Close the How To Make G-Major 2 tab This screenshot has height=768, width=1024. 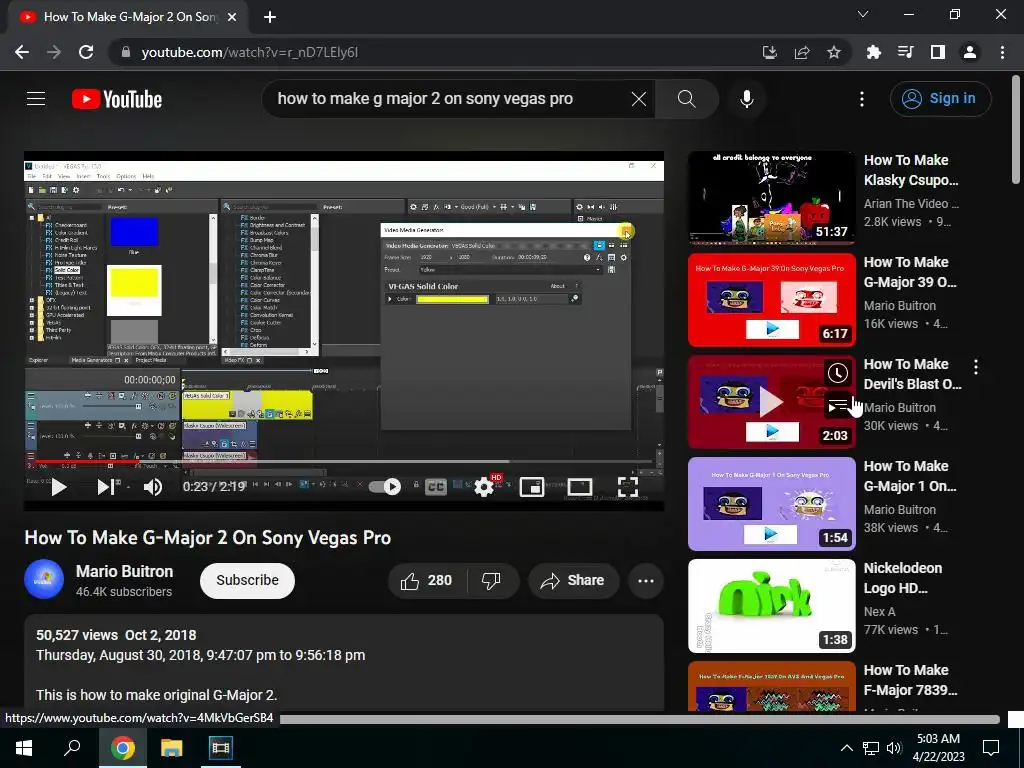click(x=232, y=17)
